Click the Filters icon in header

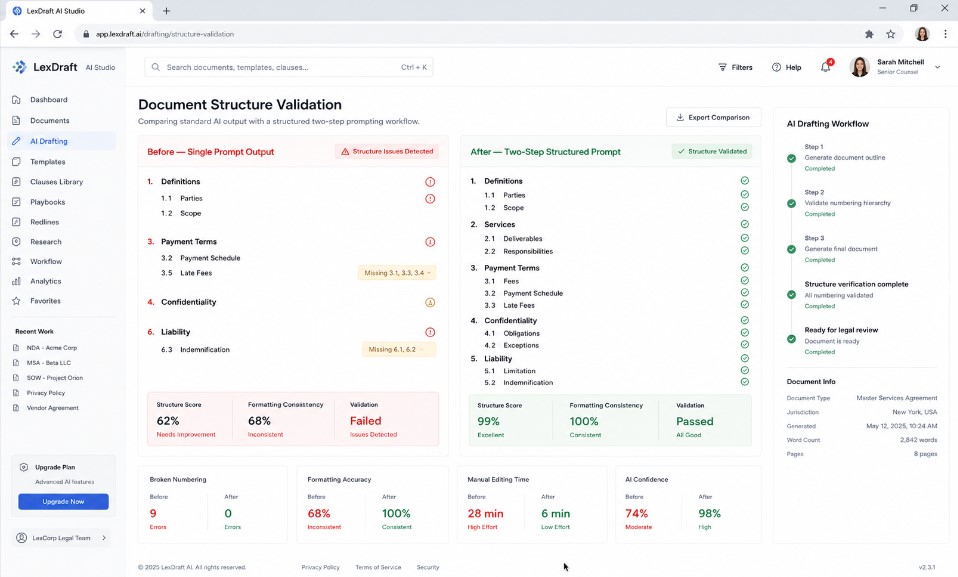point(722,67)
